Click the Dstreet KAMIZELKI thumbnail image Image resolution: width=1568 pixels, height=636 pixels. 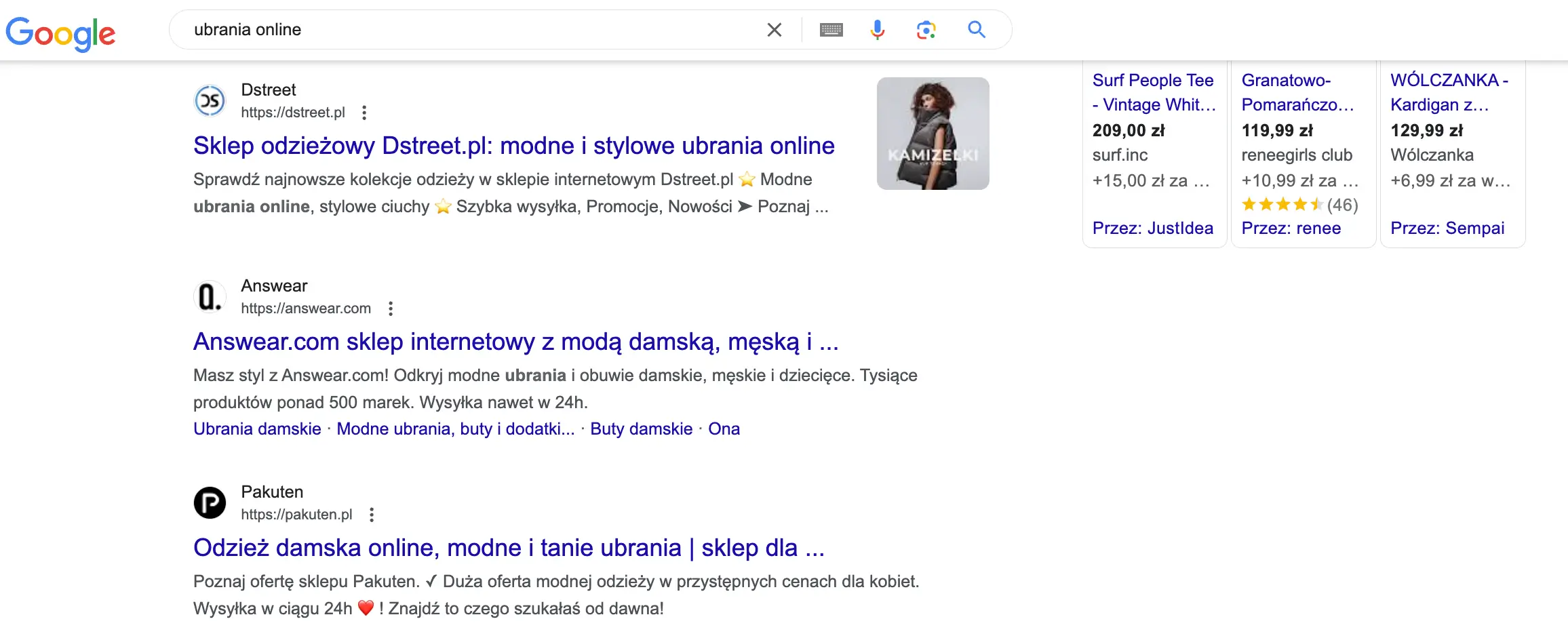pos(933,134)
